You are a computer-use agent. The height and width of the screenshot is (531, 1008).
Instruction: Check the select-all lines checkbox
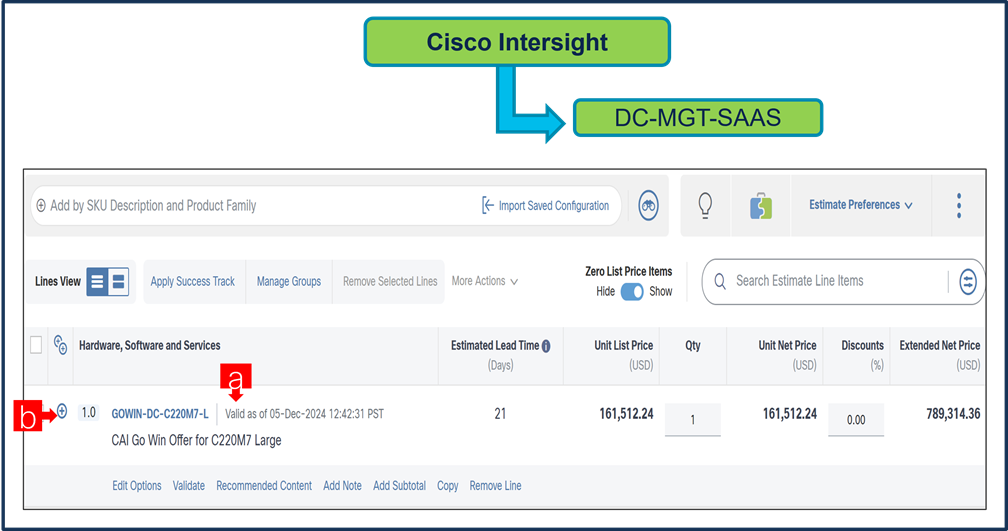(36, 345)
